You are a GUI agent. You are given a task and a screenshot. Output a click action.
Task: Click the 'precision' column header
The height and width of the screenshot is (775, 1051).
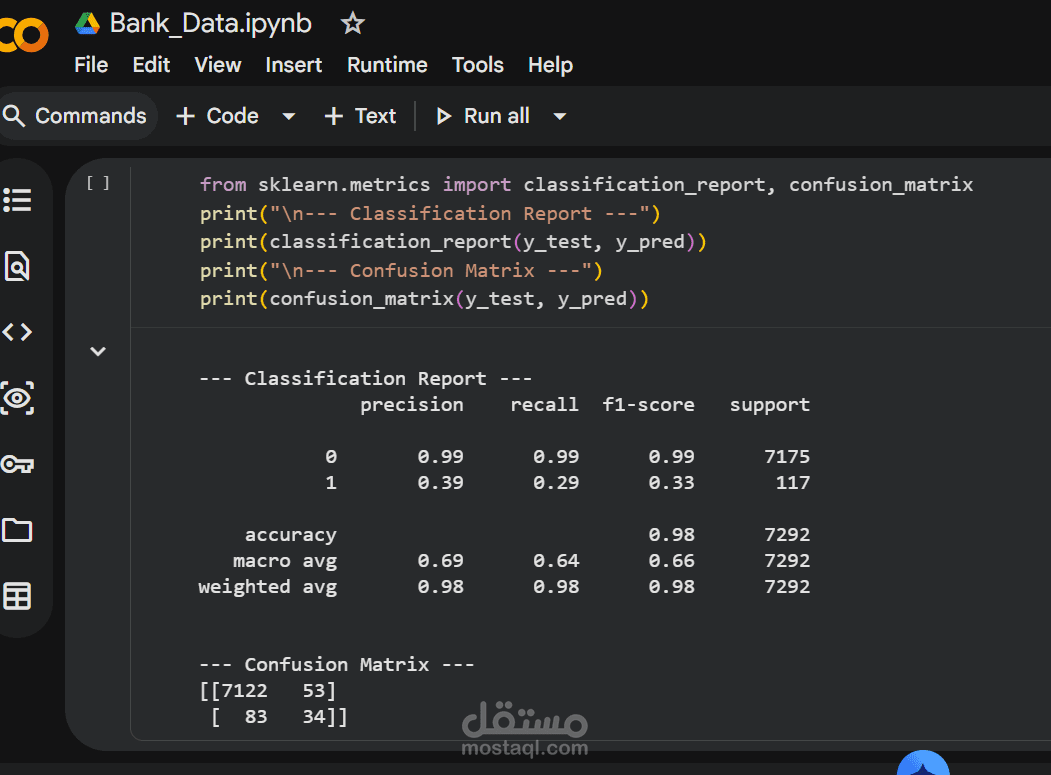tap(412, 405)
